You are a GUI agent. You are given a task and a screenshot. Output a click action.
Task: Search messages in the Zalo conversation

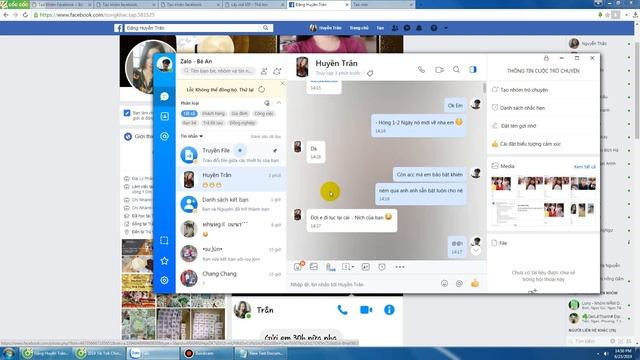456,70
